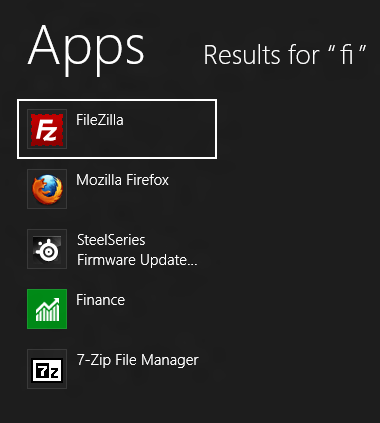Click the FileZilla text label
The image size is (380, 423).
(x=100, y=120)
